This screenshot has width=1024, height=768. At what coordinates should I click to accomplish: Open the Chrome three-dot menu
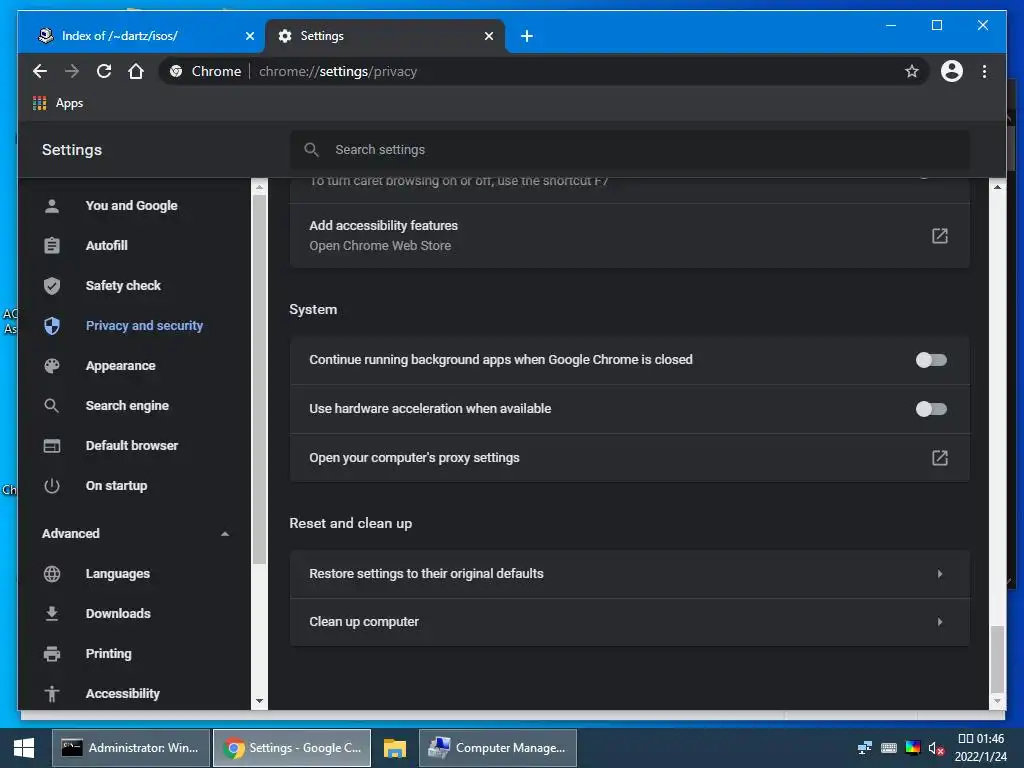[x=984, y=71]
